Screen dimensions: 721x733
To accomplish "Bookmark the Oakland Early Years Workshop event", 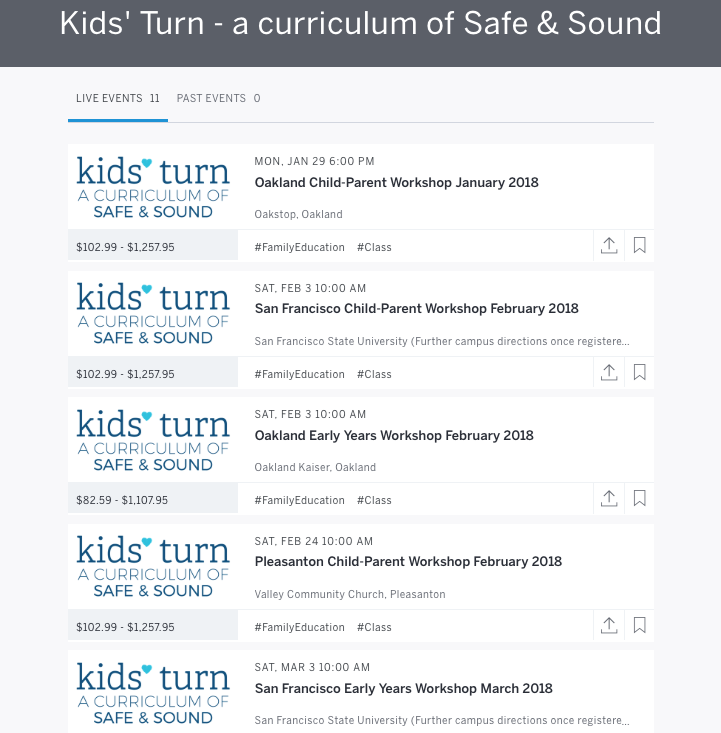I will point(640,499).
